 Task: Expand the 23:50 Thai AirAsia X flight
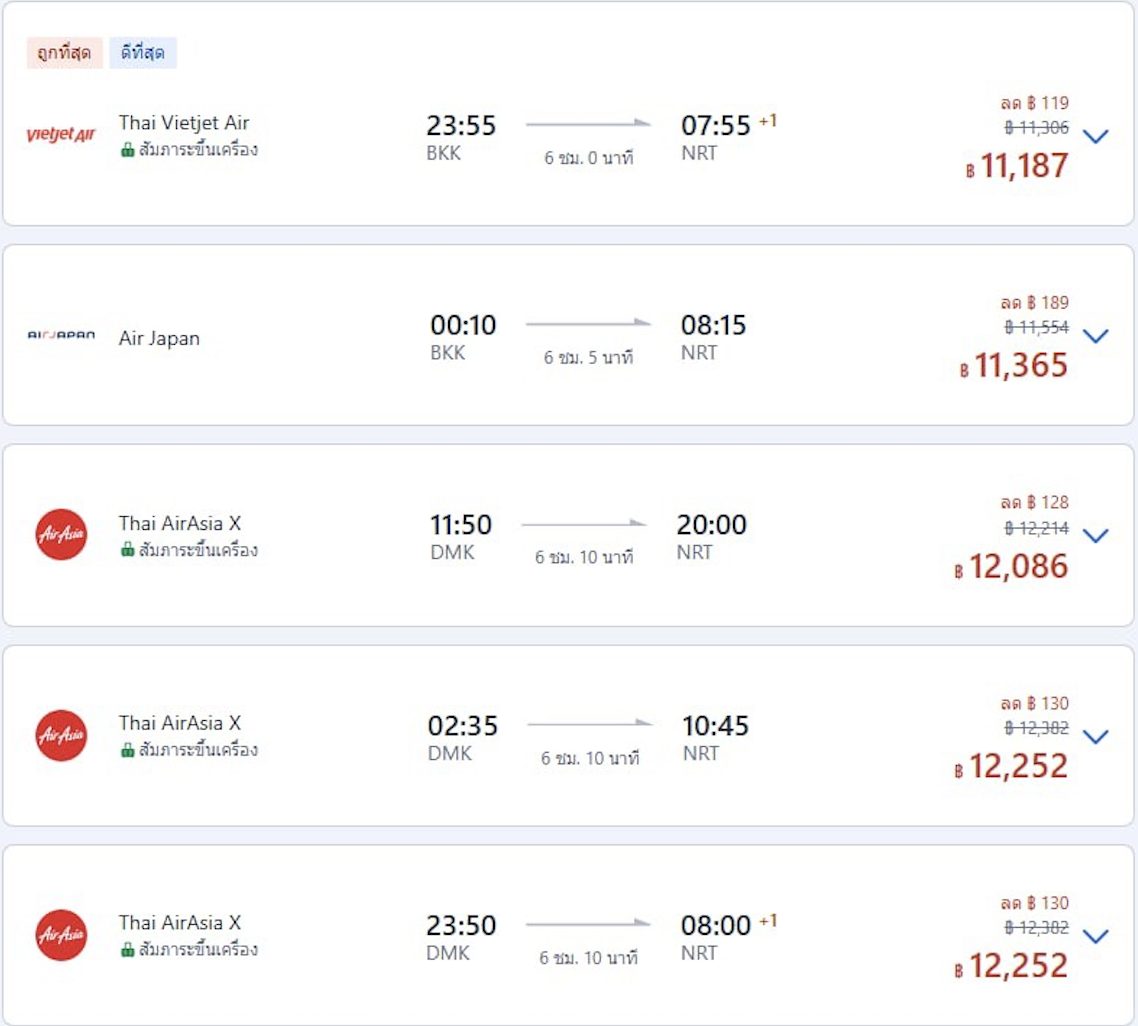[x=1096, y=937]
